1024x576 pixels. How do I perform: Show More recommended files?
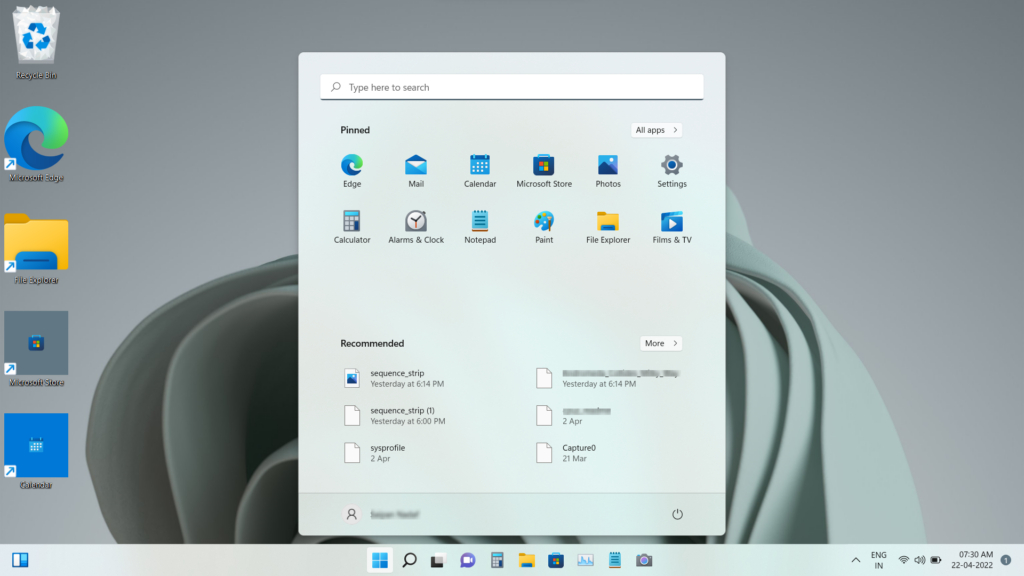(661, 343)
